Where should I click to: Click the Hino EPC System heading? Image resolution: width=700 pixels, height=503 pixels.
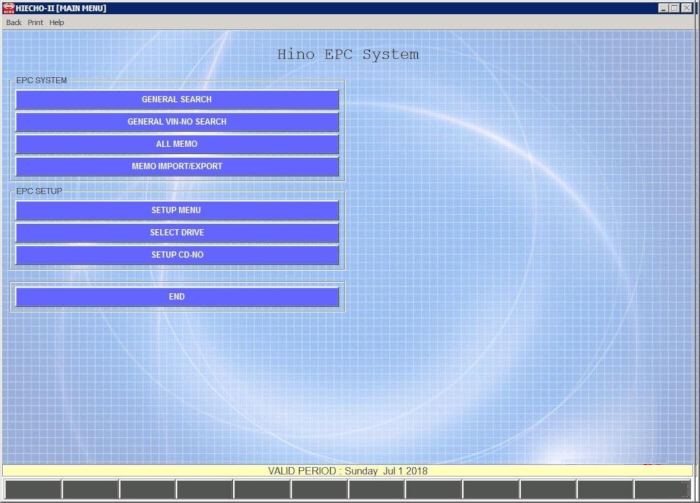click(348, 54)
